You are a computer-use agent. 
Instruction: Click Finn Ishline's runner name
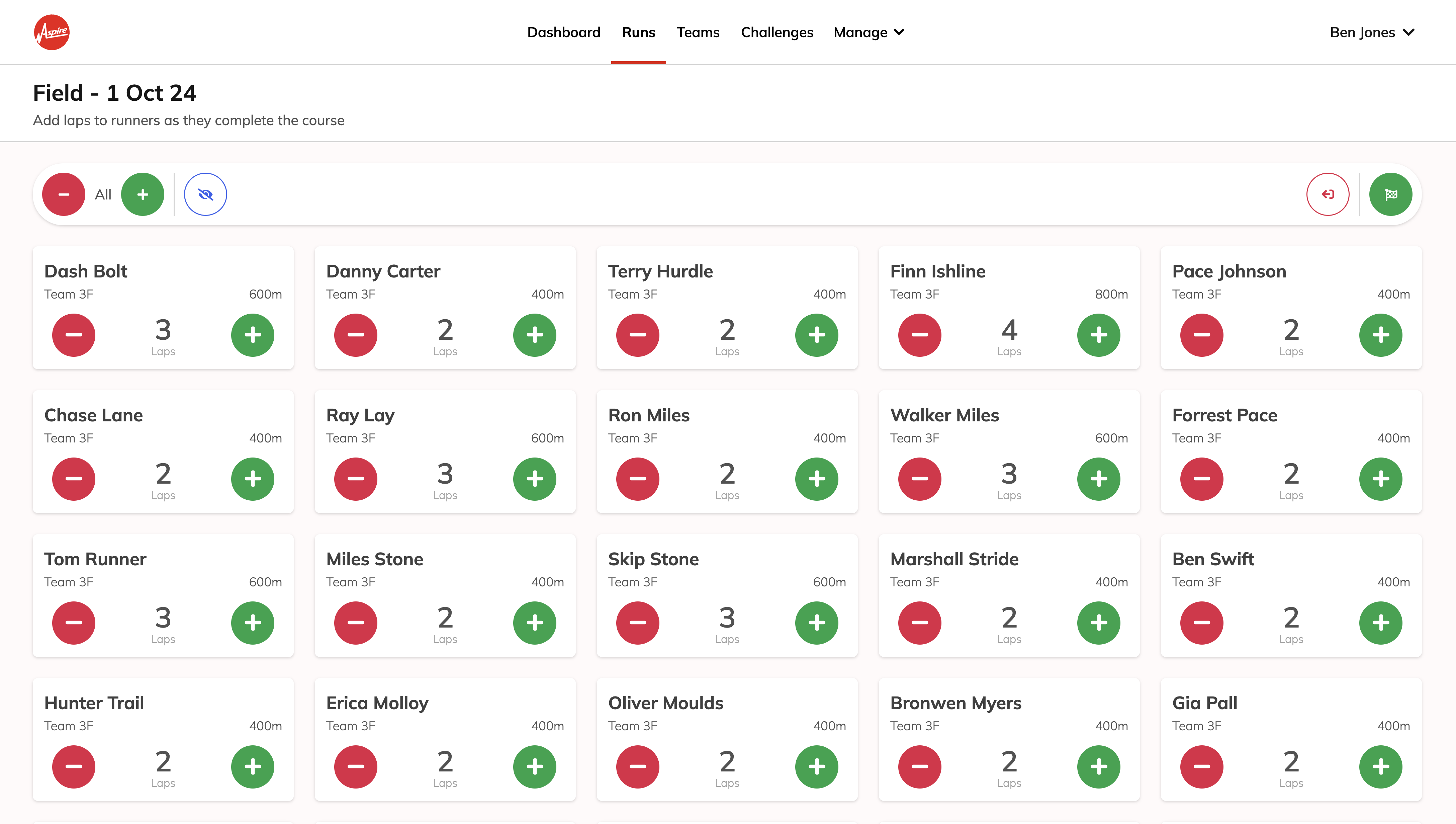point(937,271)
